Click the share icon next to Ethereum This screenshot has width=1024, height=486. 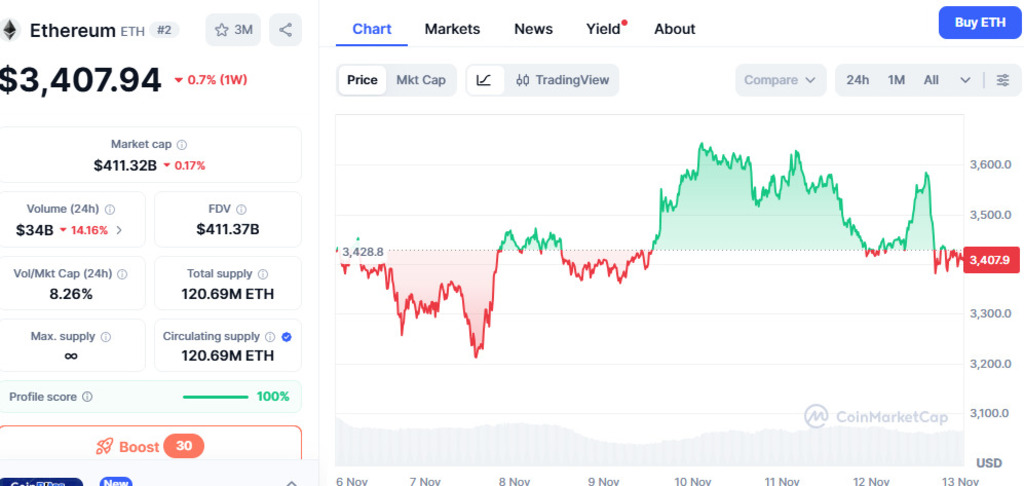285,30
